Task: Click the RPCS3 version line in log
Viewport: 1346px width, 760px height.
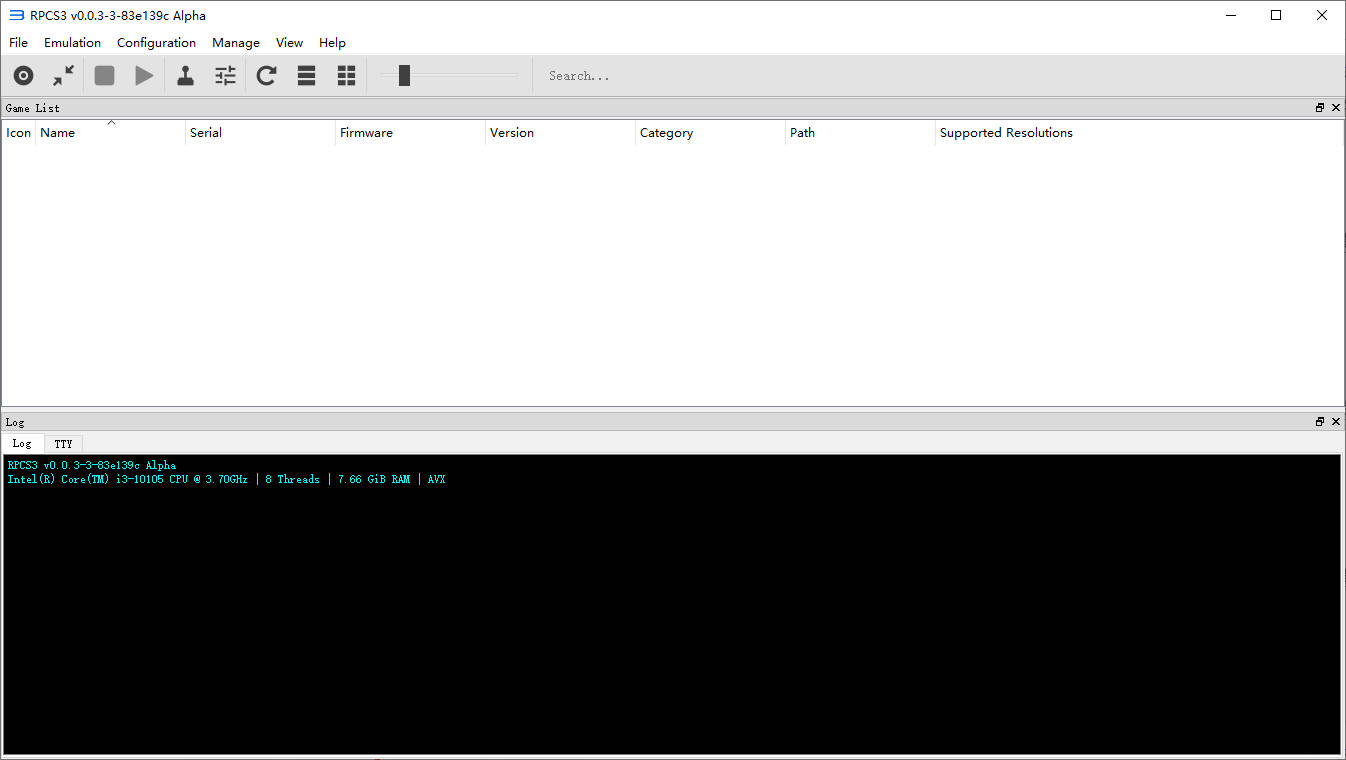Action: (x=91, y=465)
